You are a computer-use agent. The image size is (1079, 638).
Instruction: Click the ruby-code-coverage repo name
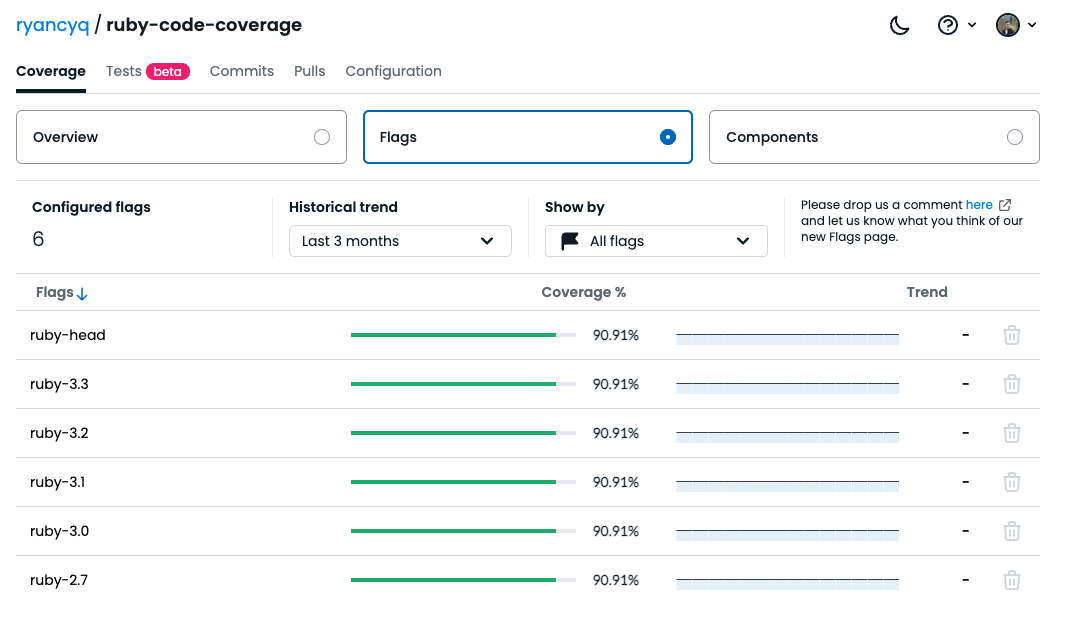coord(204,25)
